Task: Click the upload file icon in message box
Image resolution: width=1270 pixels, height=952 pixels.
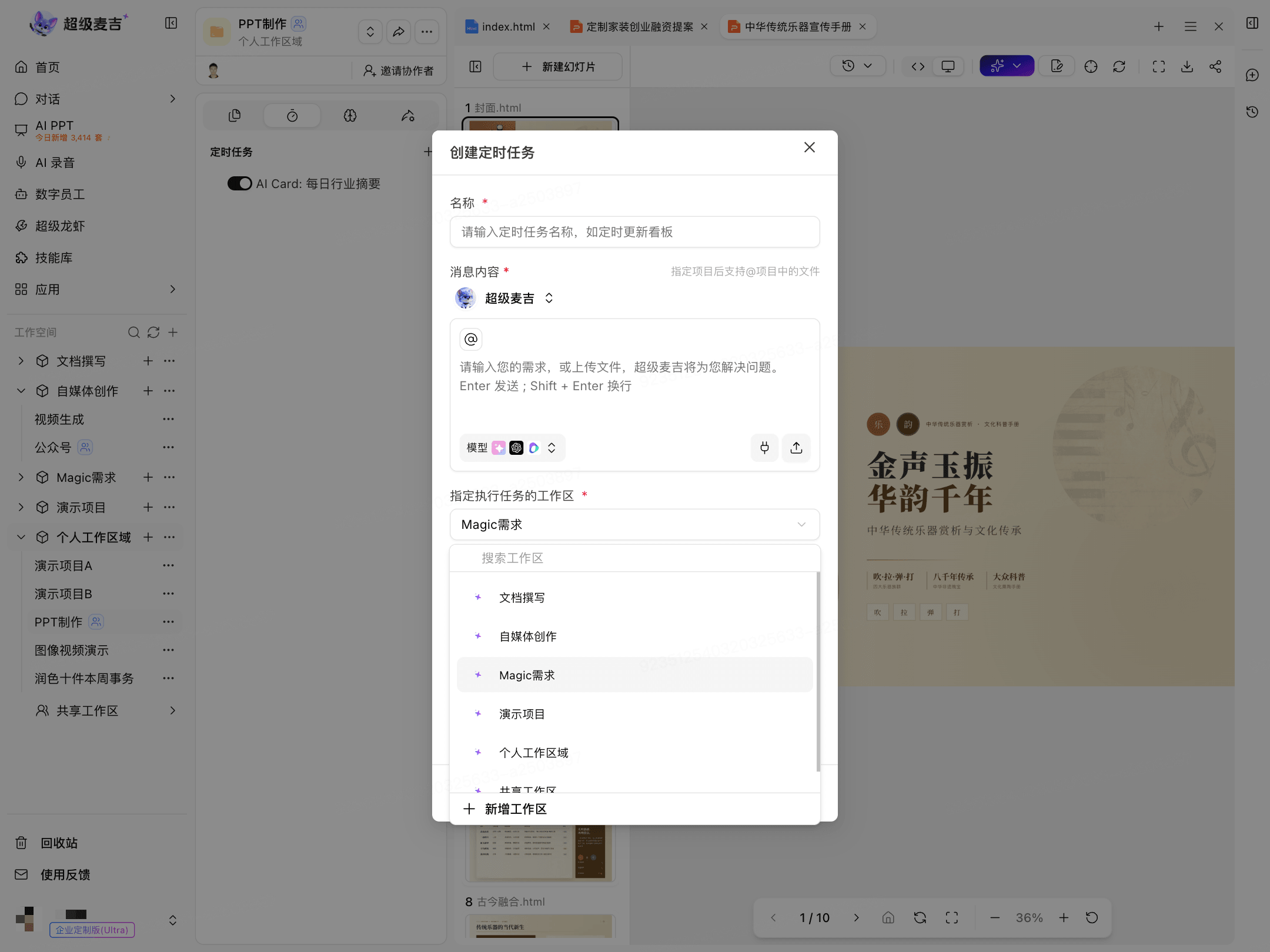Action: coord(796,448)
